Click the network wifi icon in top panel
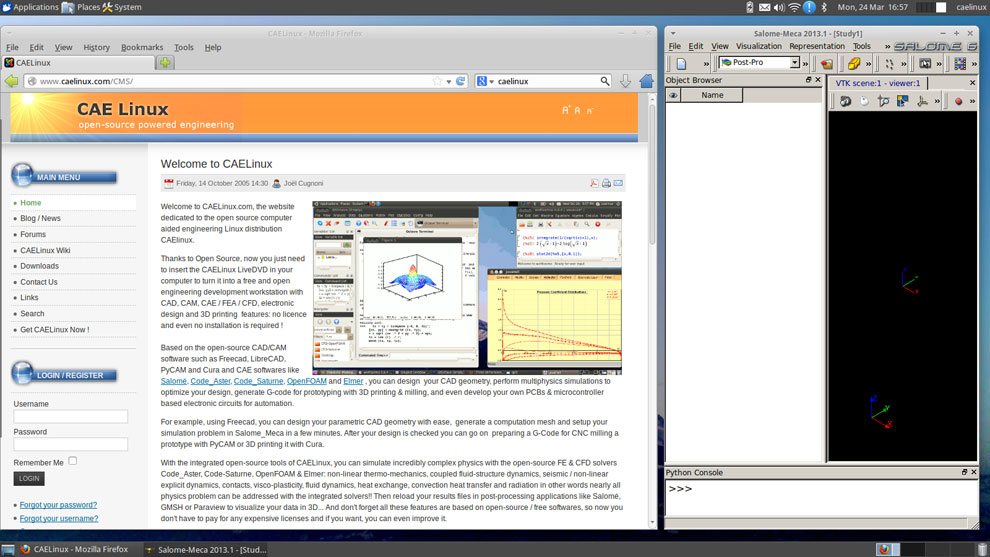 [794, 7]
